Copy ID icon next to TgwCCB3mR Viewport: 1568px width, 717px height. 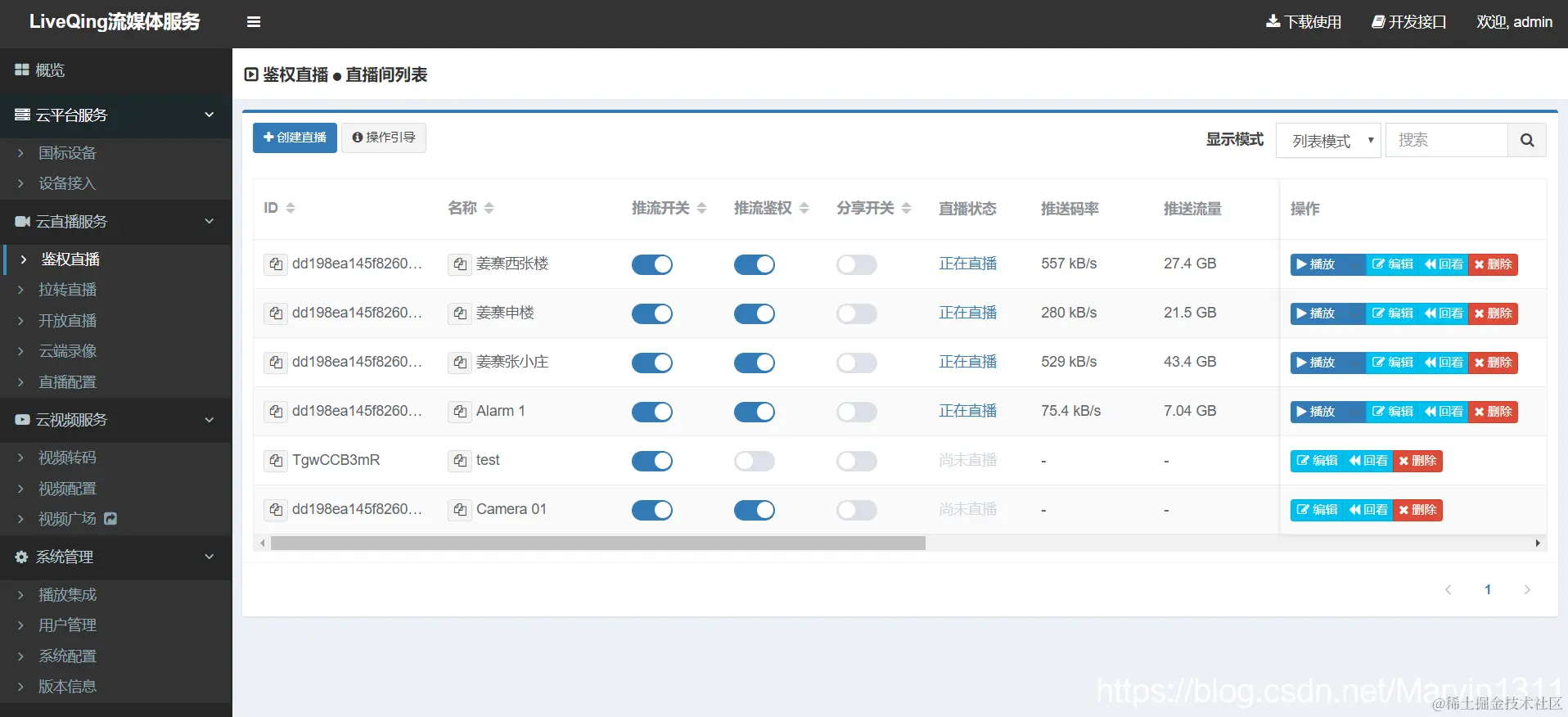pyautogui.click(x=276, y=461)
